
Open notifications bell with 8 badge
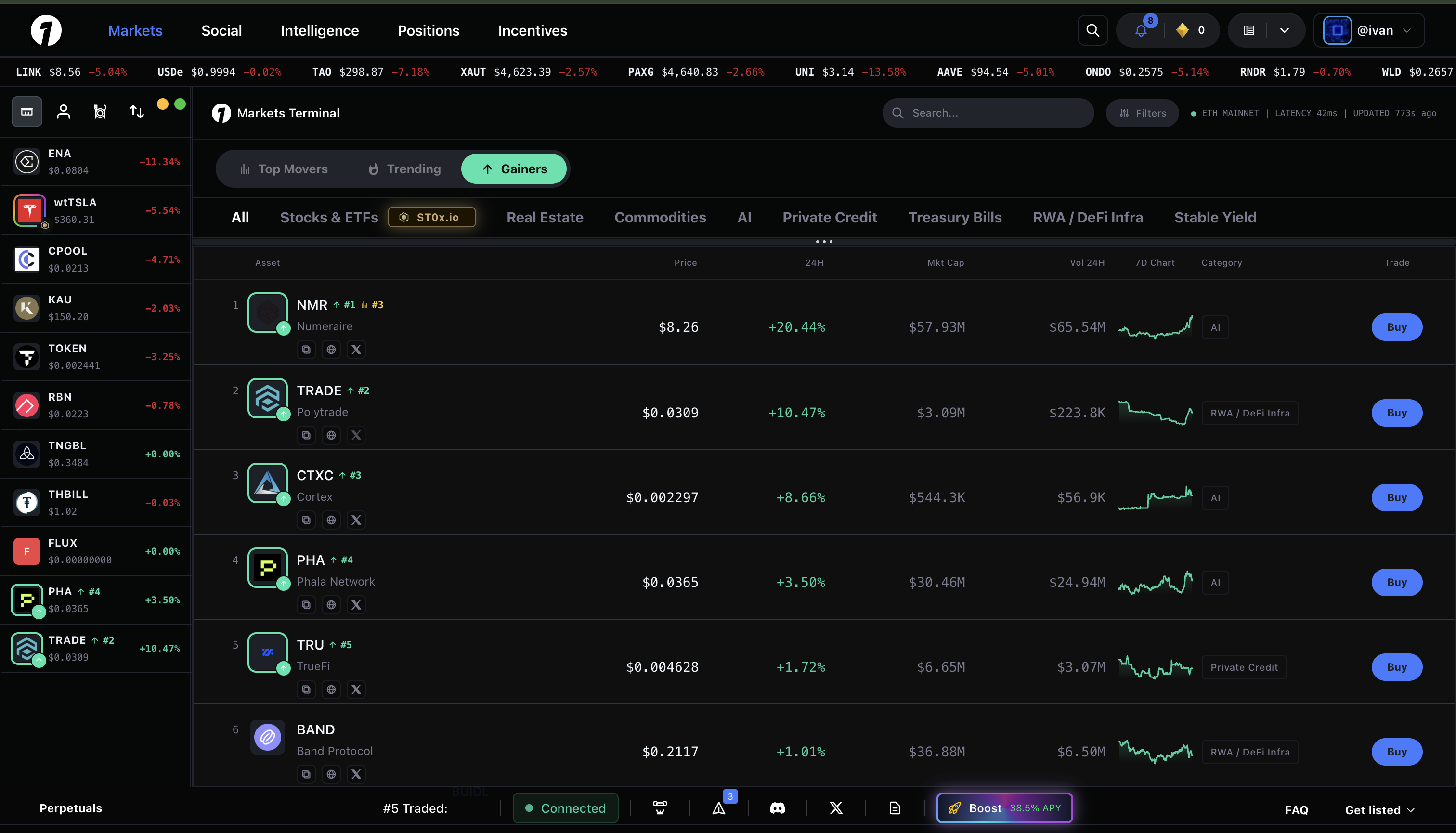(1141, 30)
